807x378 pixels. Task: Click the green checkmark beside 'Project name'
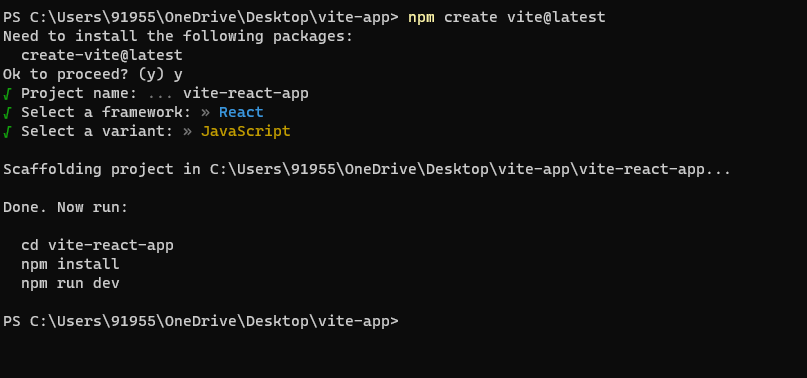coord(7,94)
